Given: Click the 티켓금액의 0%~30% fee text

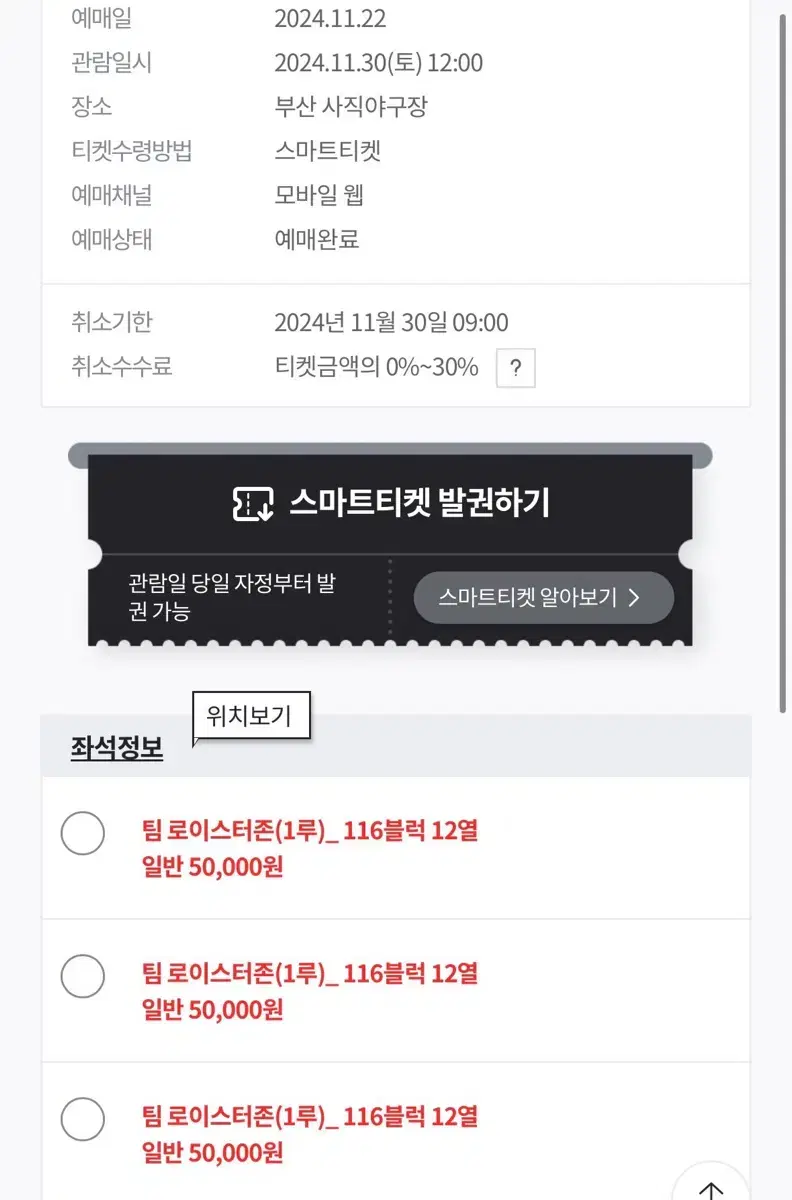Looking at the screenshot, I should [x=376, y=367].
